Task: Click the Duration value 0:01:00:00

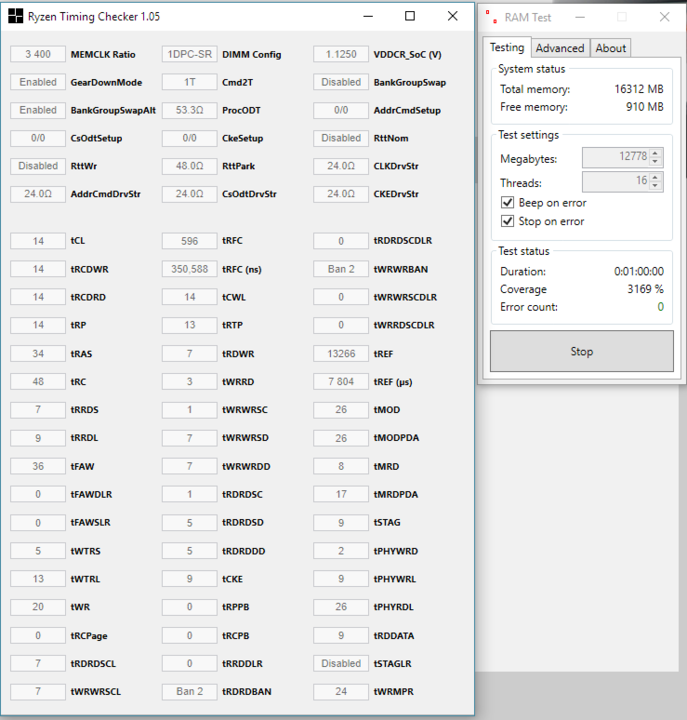Action: (x=639, y=271)
